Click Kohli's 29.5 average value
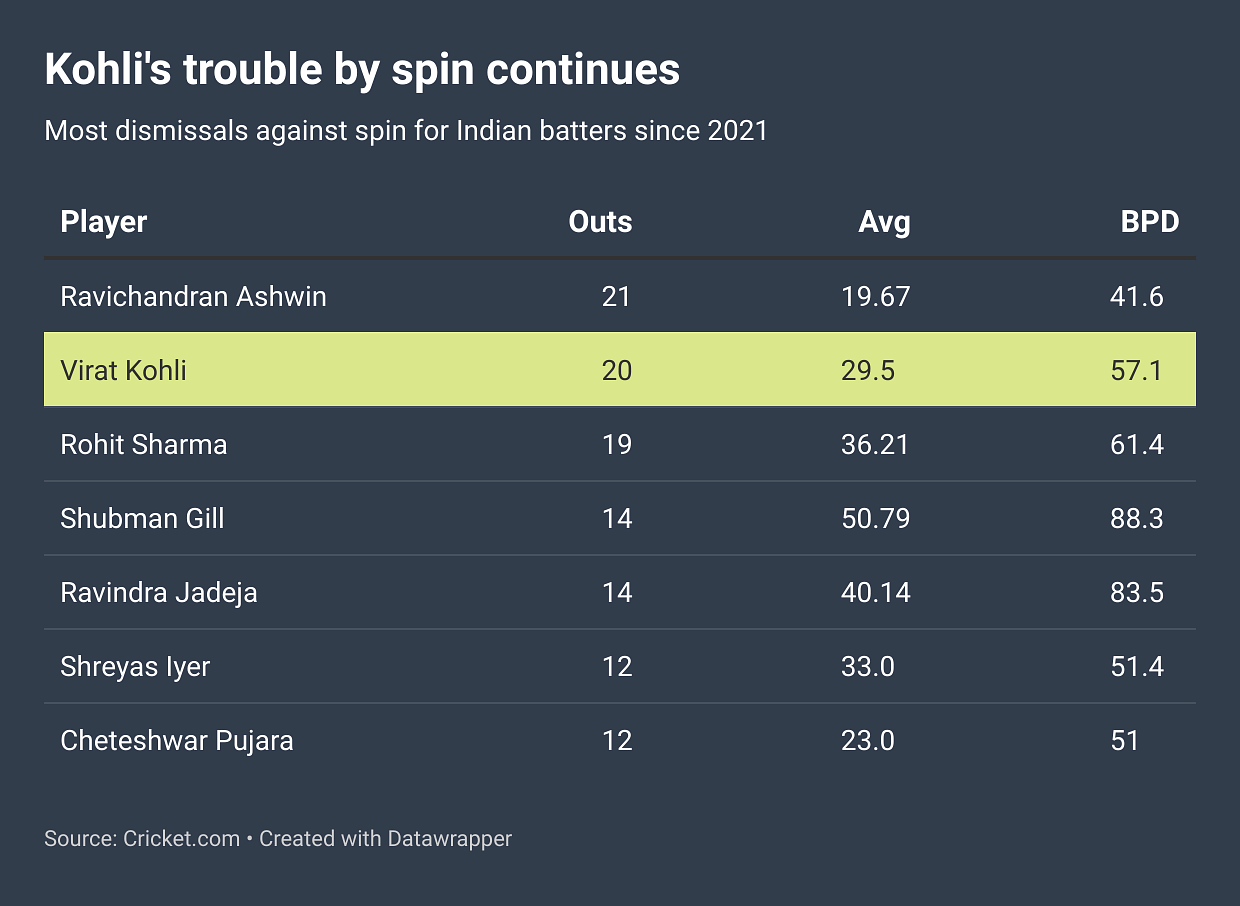The image size is (1240, 906). coord(868,370)
